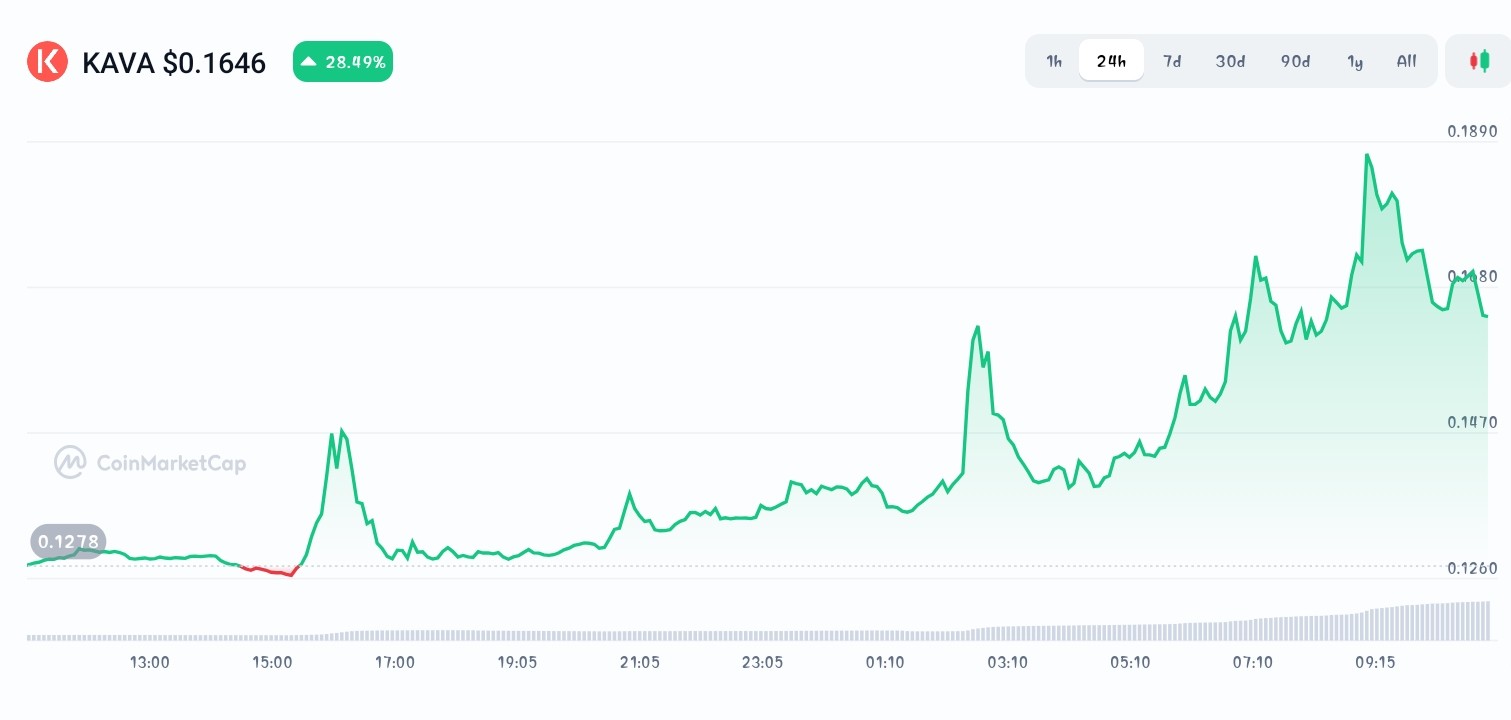This screenshot has width=1511, height=720.
Task: Click the red KAVA coin logo
Action: tap(47, 62)
